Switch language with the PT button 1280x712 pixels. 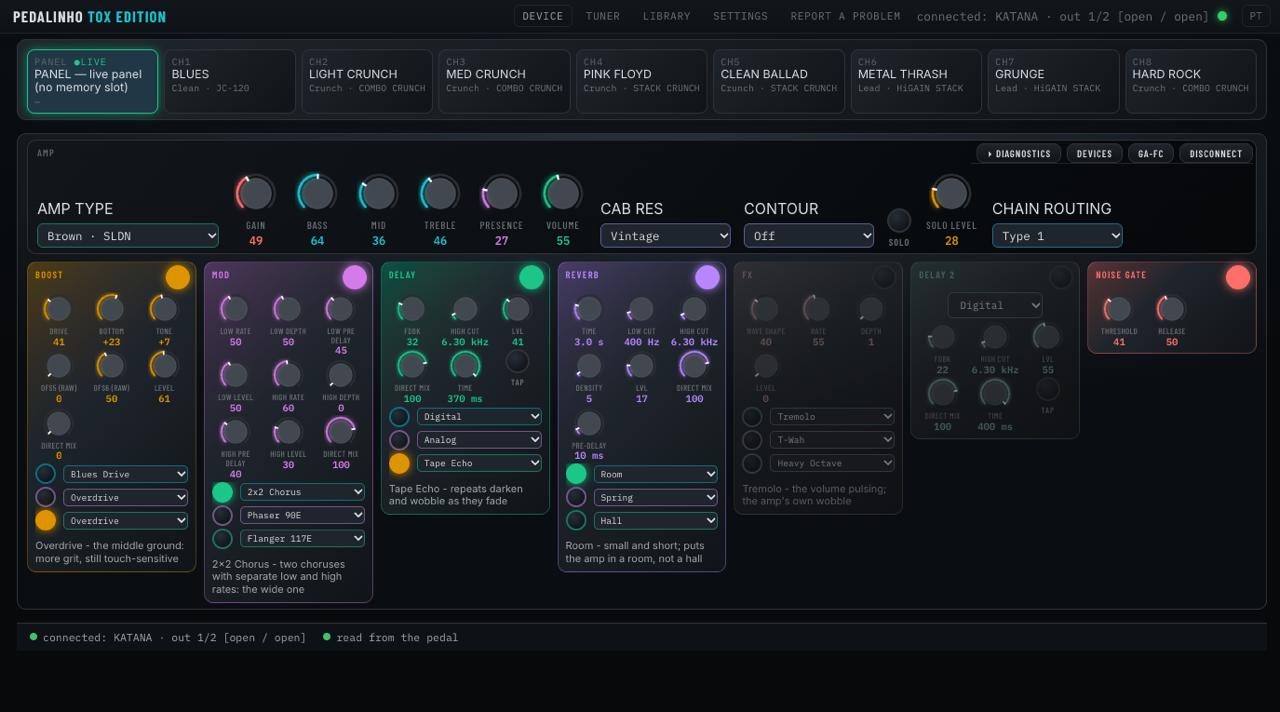point(1256,16)
